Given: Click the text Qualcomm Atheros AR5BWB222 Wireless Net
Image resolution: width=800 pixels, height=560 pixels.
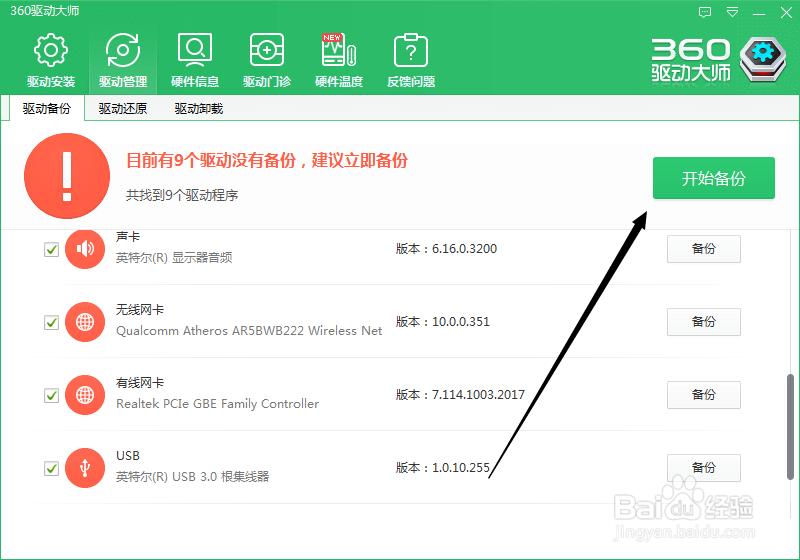Looking at the screenshot, I should point(249,330).
